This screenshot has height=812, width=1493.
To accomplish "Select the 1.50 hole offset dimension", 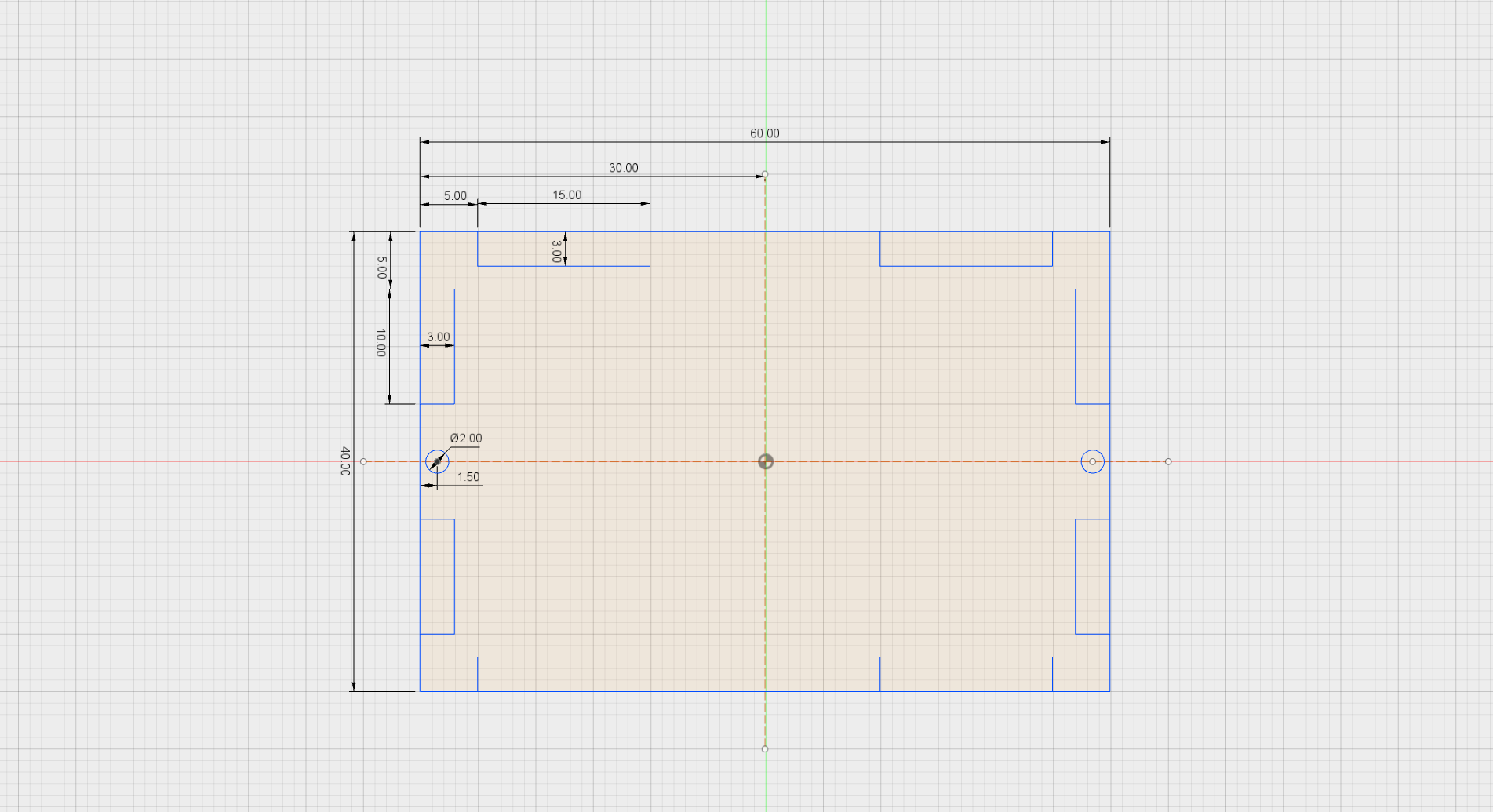I will [468, 477].
